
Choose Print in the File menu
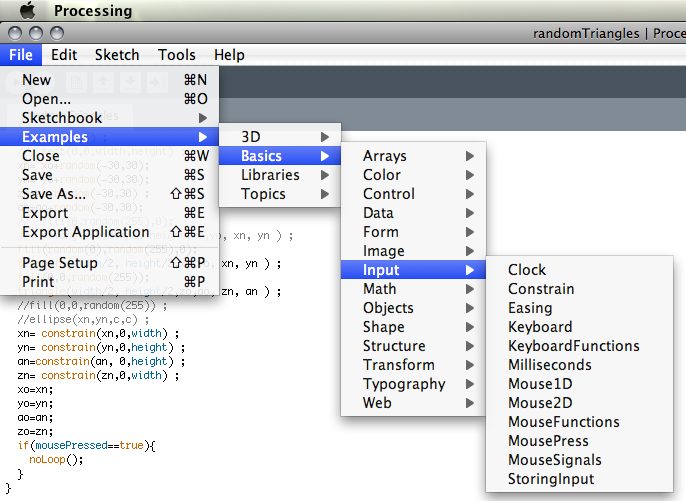109,282
